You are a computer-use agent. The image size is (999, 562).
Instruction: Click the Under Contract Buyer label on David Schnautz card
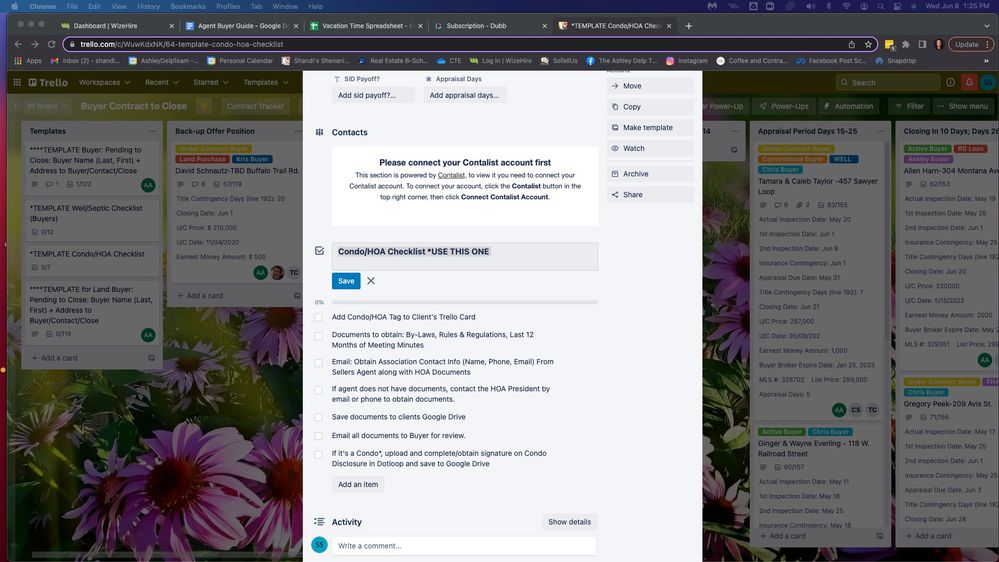pyautogui.click(x=213, y=148)
